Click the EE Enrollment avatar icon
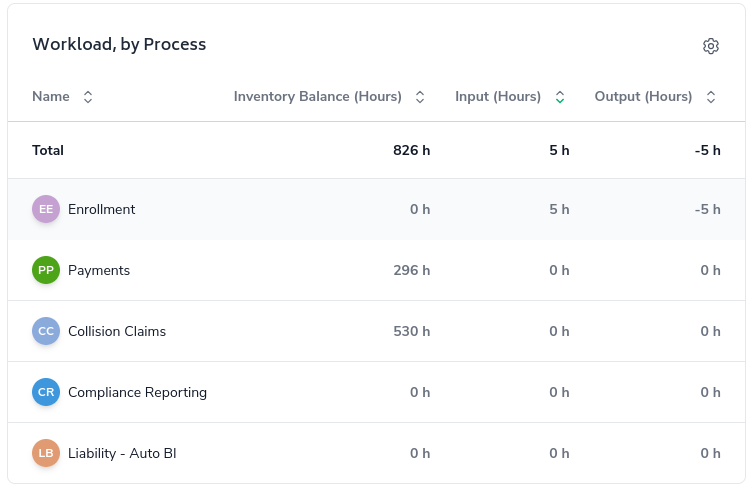 [46, 209]
